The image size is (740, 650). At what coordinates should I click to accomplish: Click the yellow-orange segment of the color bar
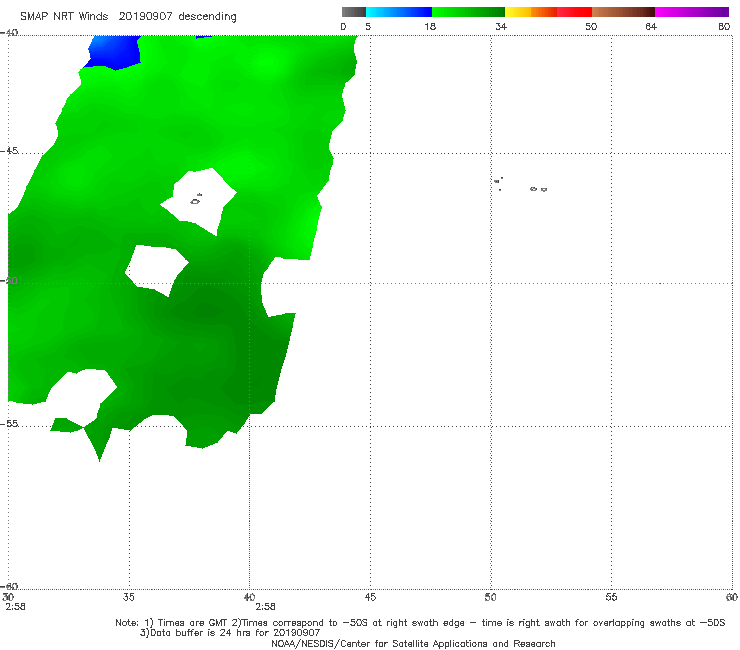tap(531, 12)
